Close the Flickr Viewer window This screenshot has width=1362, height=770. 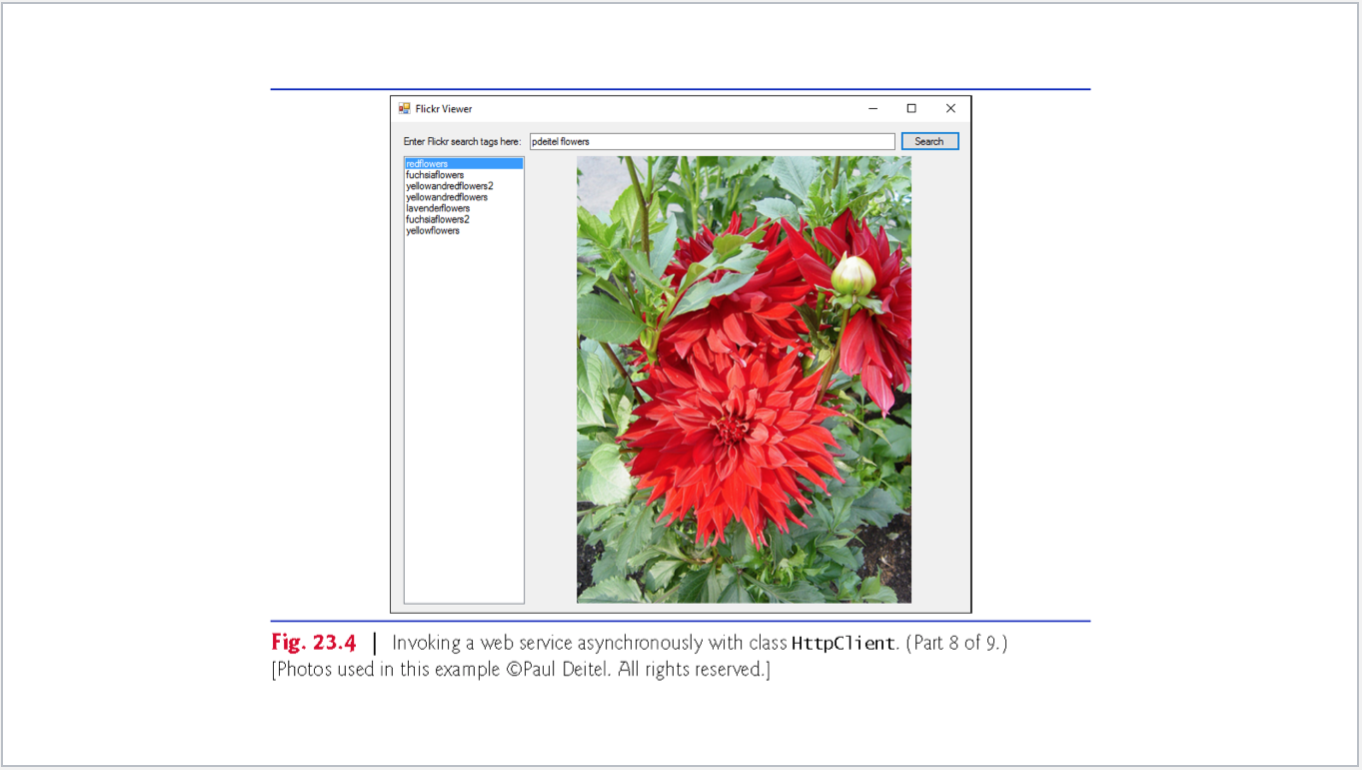point(949,107)
